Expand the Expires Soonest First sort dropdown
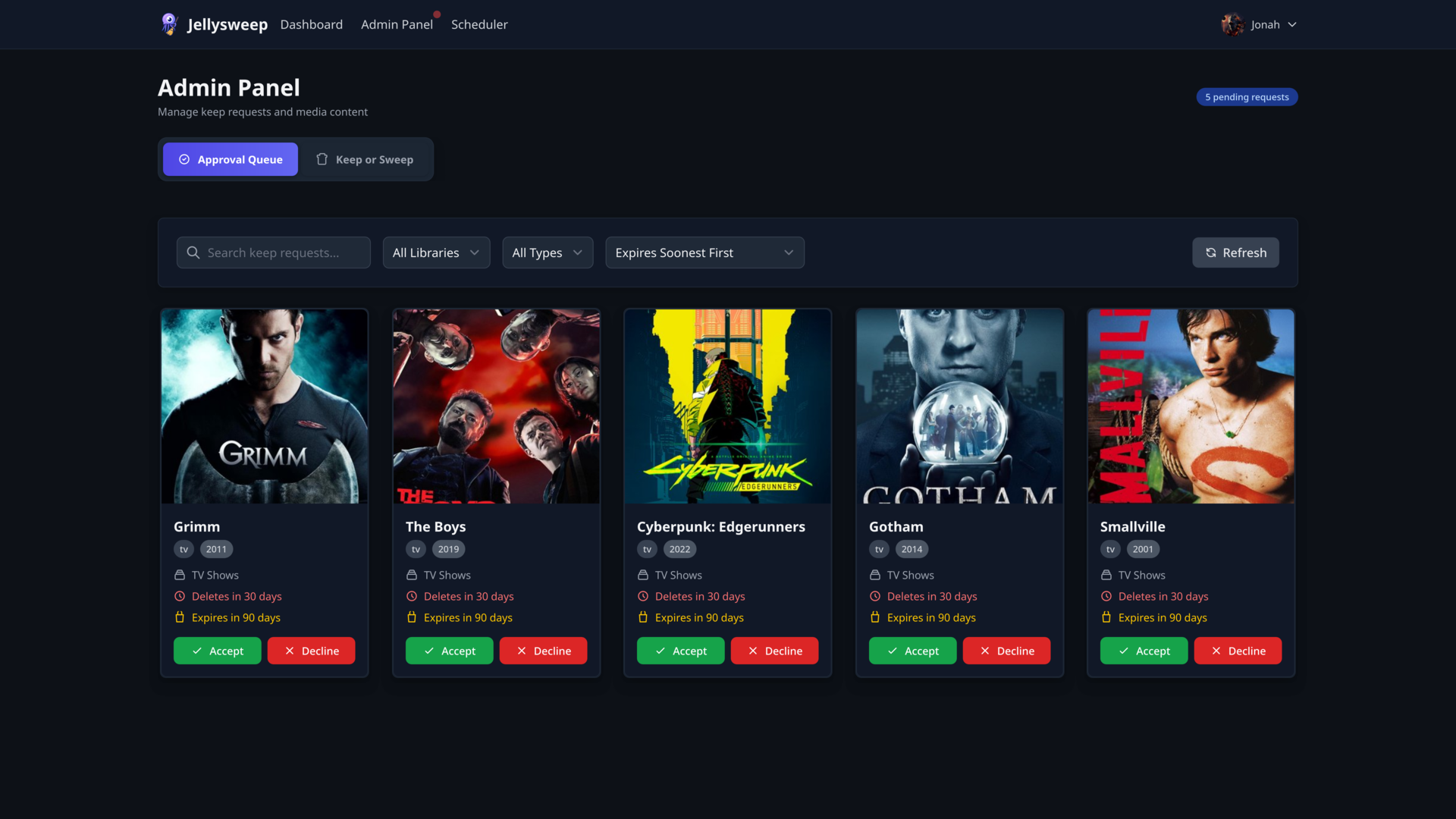This screenshot has width=1456, height=819. pyautogui.click(x=704, y=253)
